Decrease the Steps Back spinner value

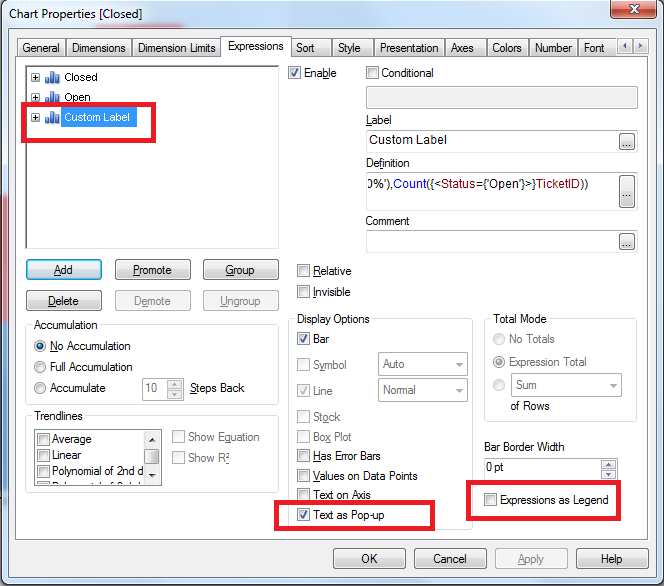(x=174, y=395)
